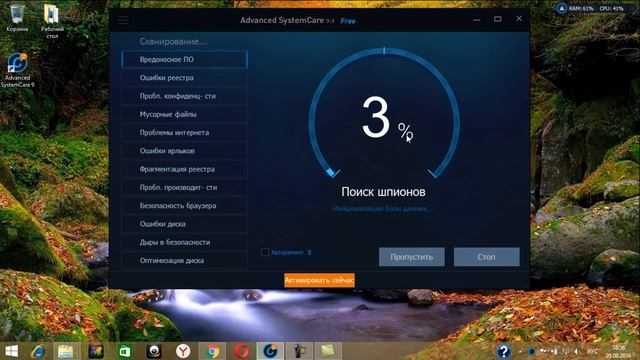Launch Opera browser from taskbar

[x=241, y=351]
